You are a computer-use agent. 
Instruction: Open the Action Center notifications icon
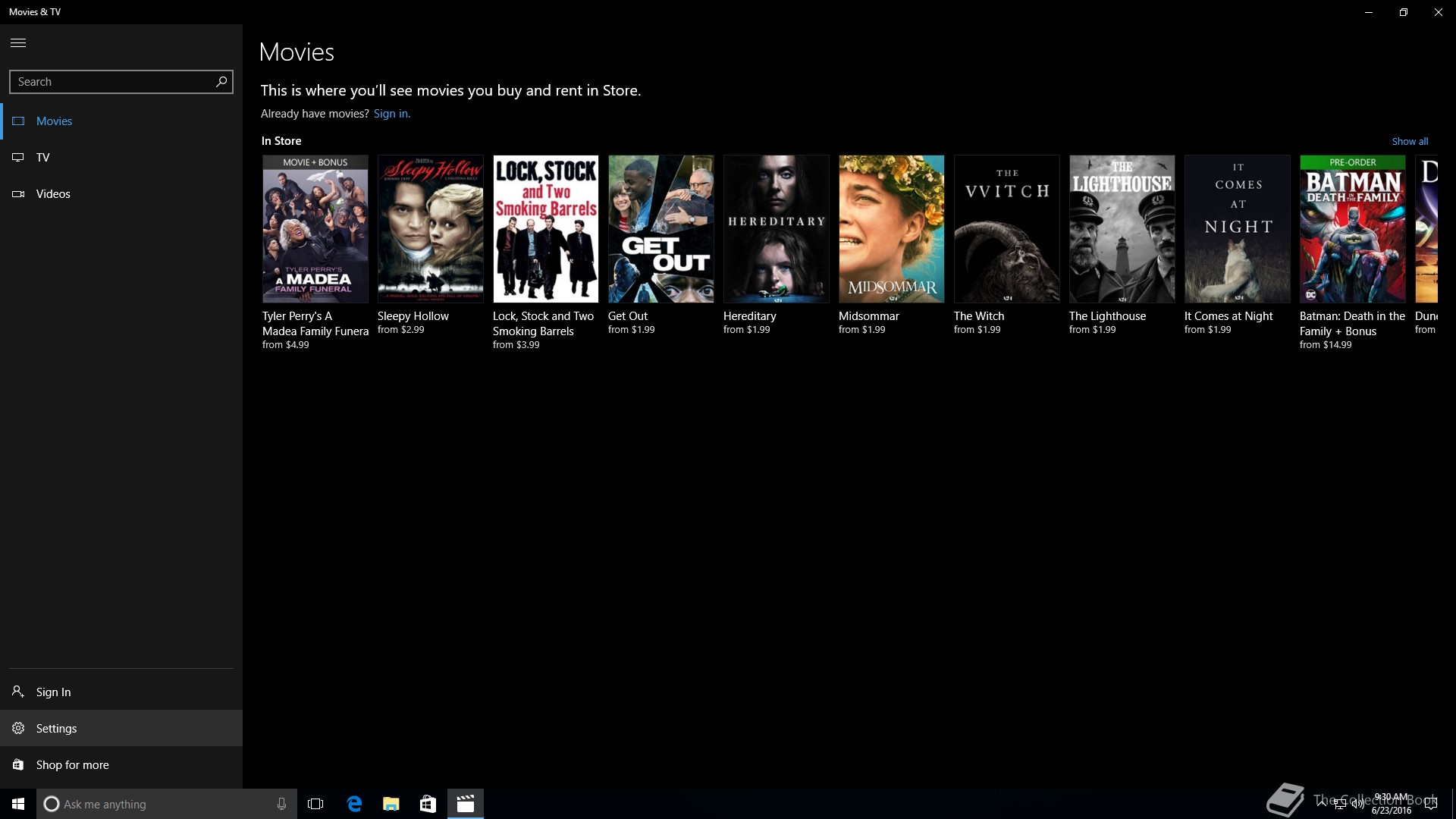click(x=1430, y=804)
